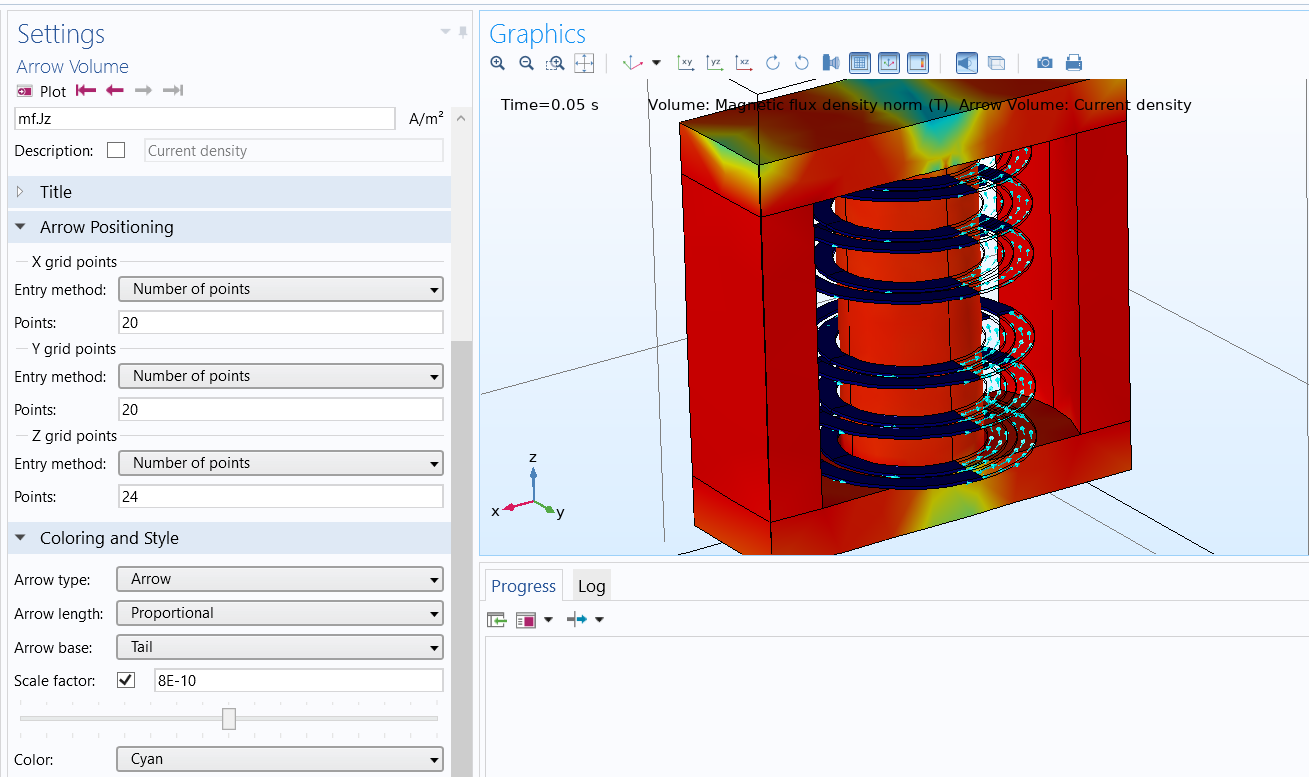
Task: Enable the Description checkbox
Action: point(116,151)
